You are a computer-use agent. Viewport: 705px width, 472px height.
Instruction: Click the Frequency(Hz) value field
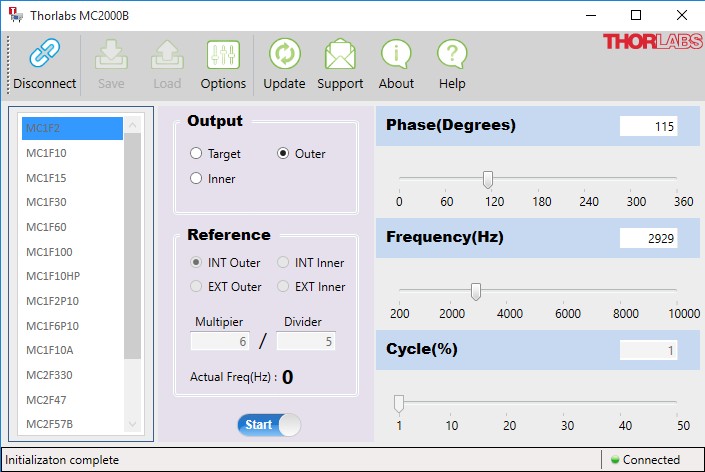click(x=648, y=238)
